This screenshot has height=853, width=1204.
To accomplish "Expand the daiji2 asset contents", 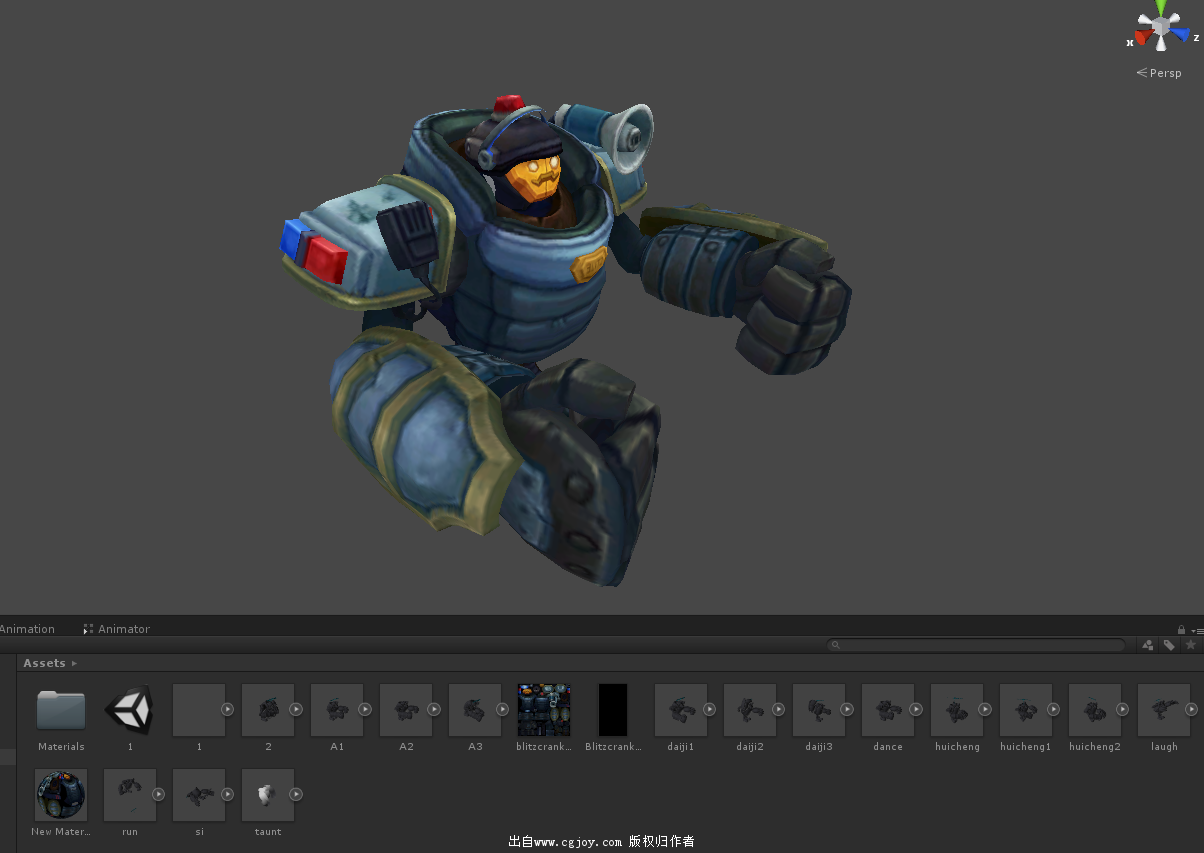I will [778, 710].
